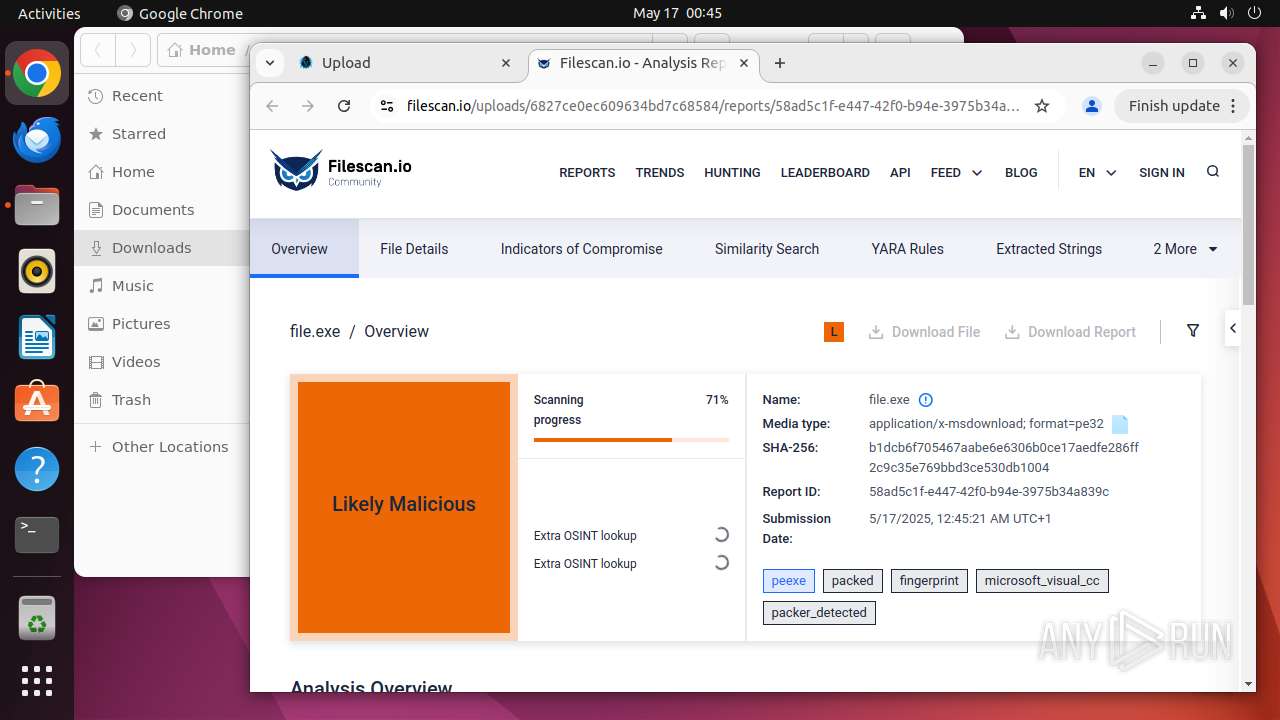1280x720 pixels.
Task: Click the microsoft_visual_cc tag
Action: pyautogui.click(x=1042, y=581)
